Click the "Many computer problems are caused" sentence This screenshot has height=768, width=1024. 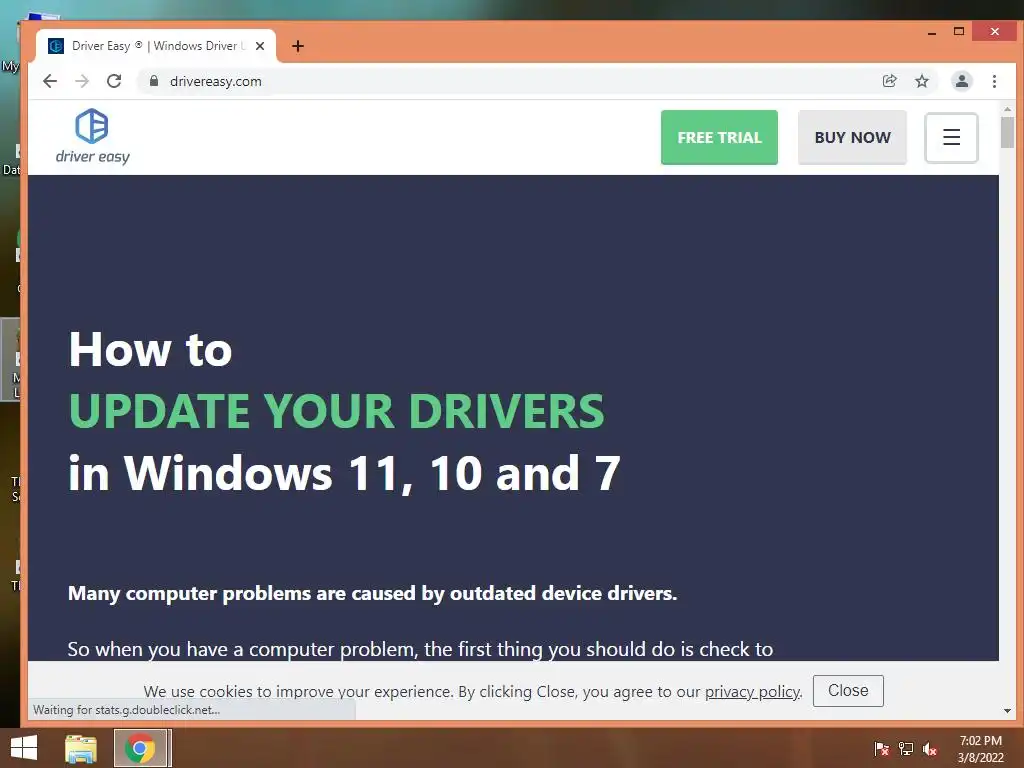coord(372,593)
